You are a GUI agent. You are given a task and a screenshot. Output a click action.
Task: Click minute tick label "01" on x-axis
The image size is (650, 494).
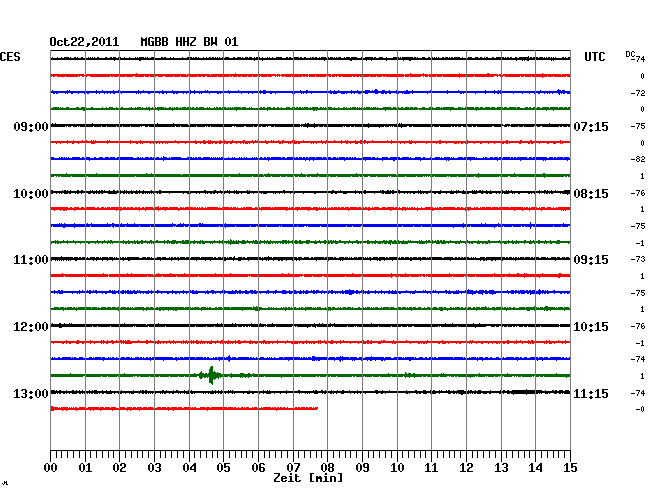pyautogui.click(x=85, y=468)
